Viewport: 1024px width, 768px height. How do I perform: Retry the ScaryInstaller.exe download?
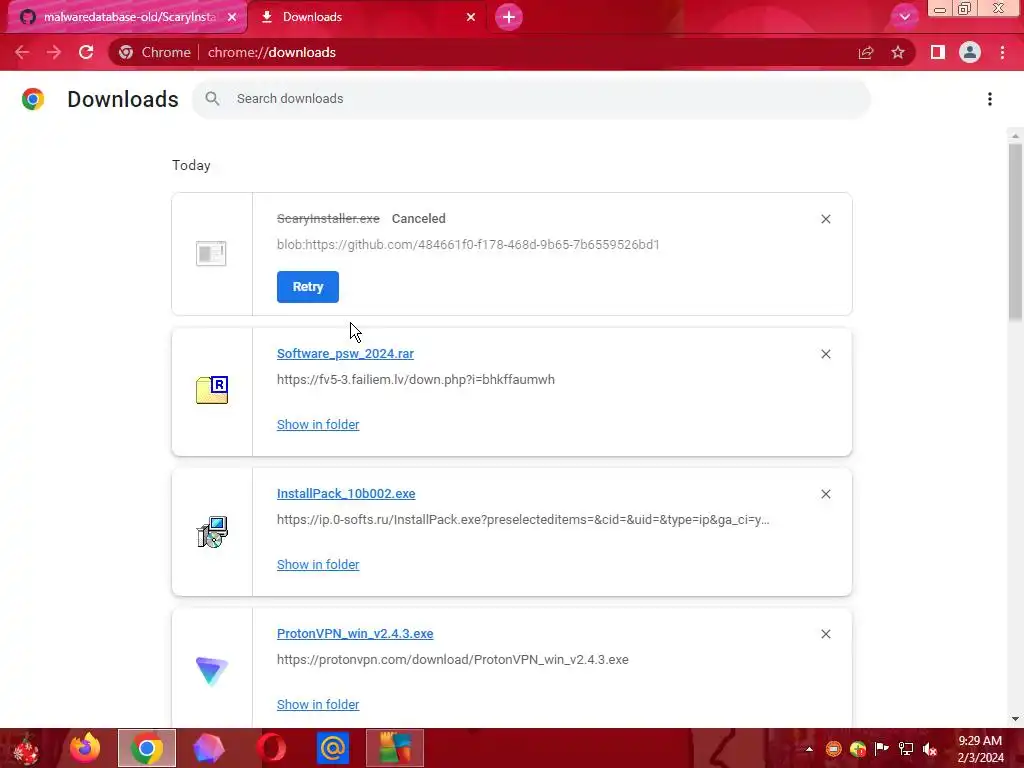[308, 287]
